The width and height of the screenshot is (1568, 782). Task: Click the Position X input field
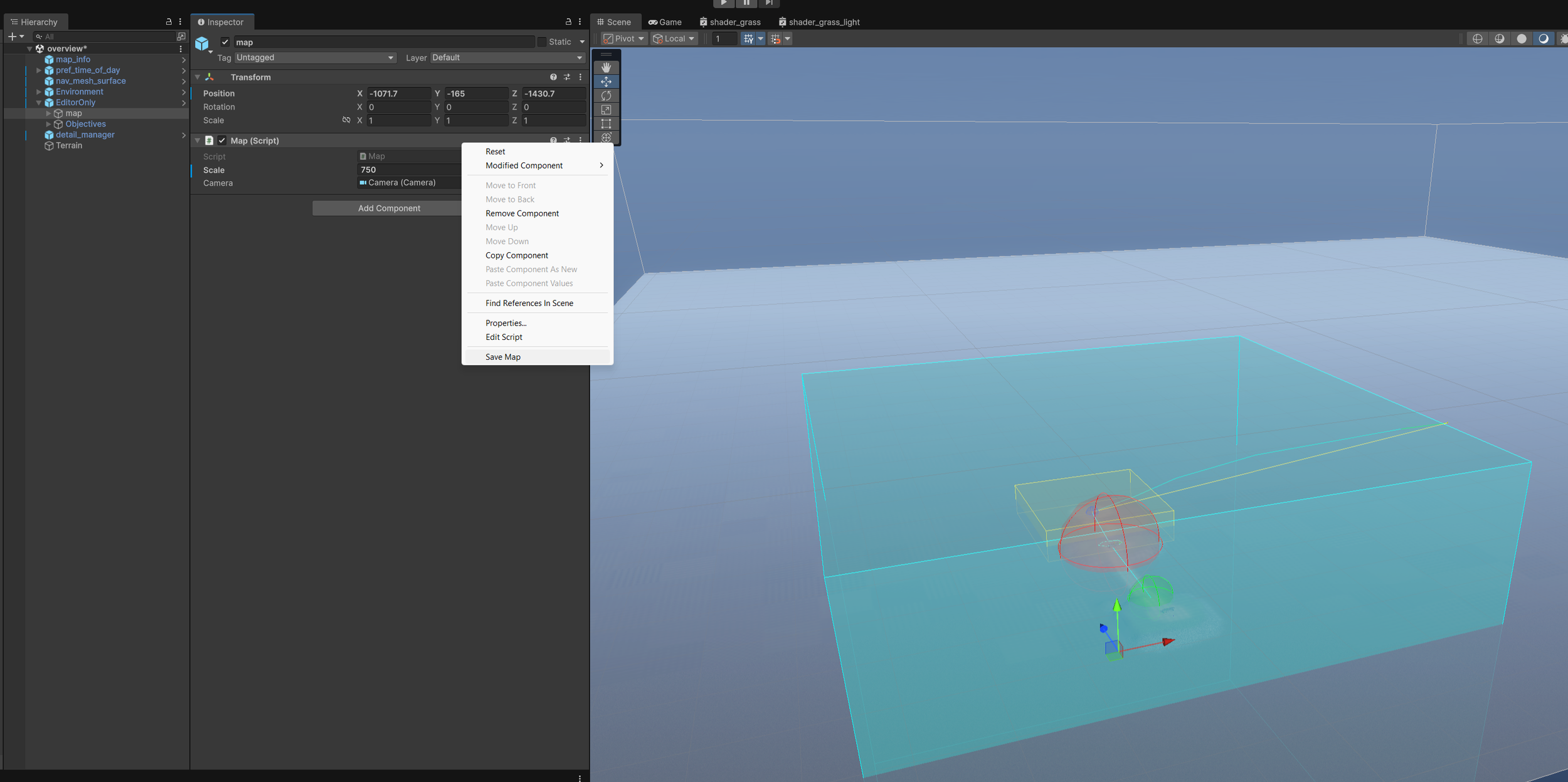398,93
